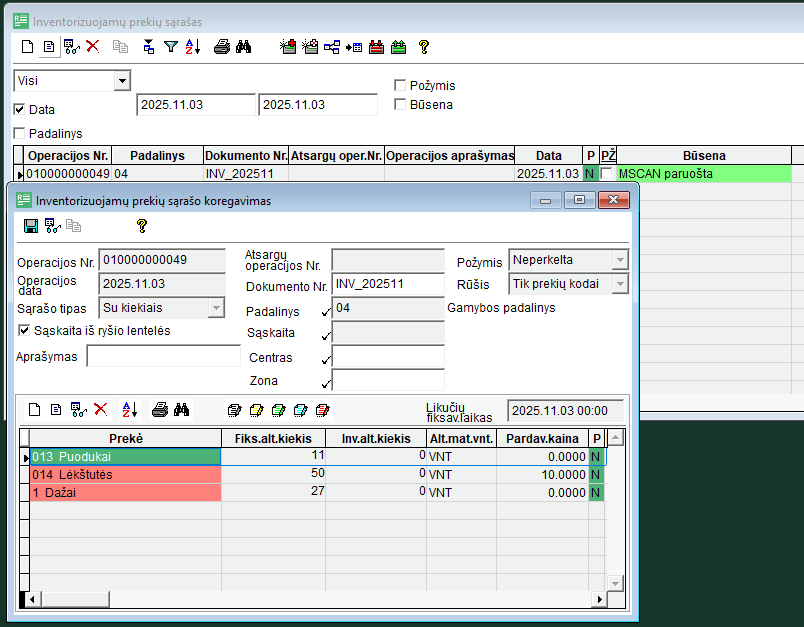Toggle the Sąskaita iš ryšio lentelės checkbox
804x627 pixels.
[x=25, y=330]
